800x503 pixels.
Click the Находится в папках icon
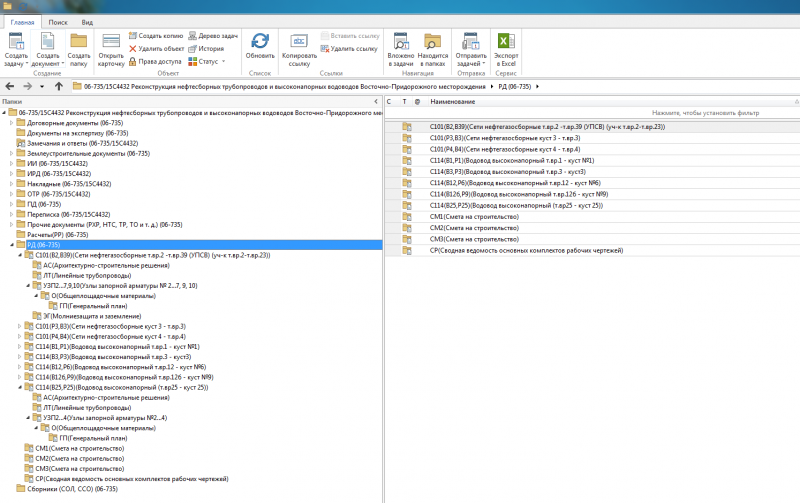tap(433, 48)
